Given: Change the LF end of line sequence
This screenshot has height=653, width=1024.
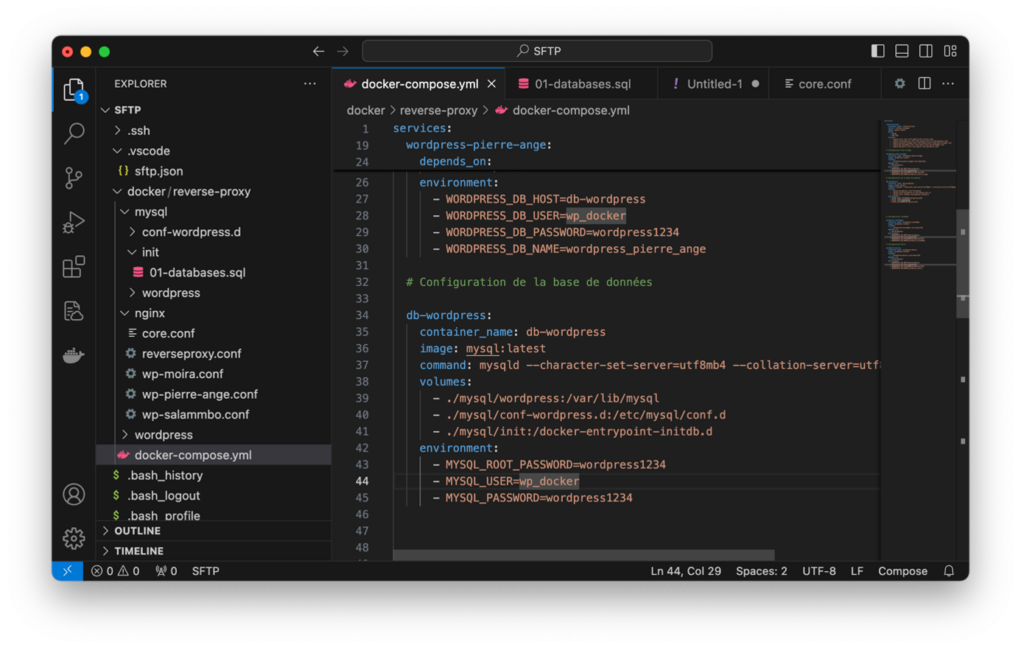Looking at the screenshot, I should pos(857,571).
